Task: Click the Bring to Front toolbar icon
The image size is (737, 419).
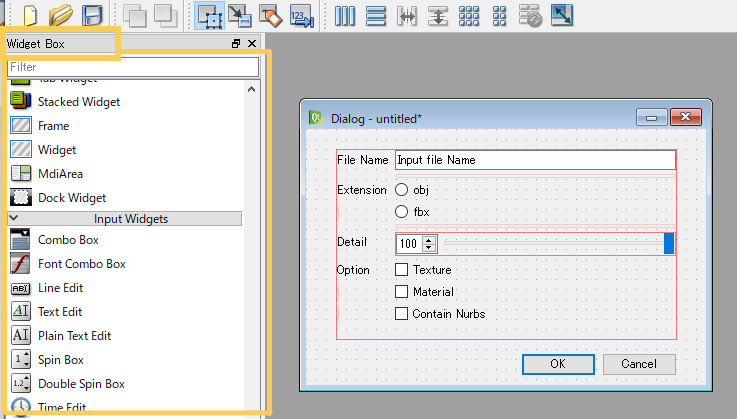Action: coord(165,16)
